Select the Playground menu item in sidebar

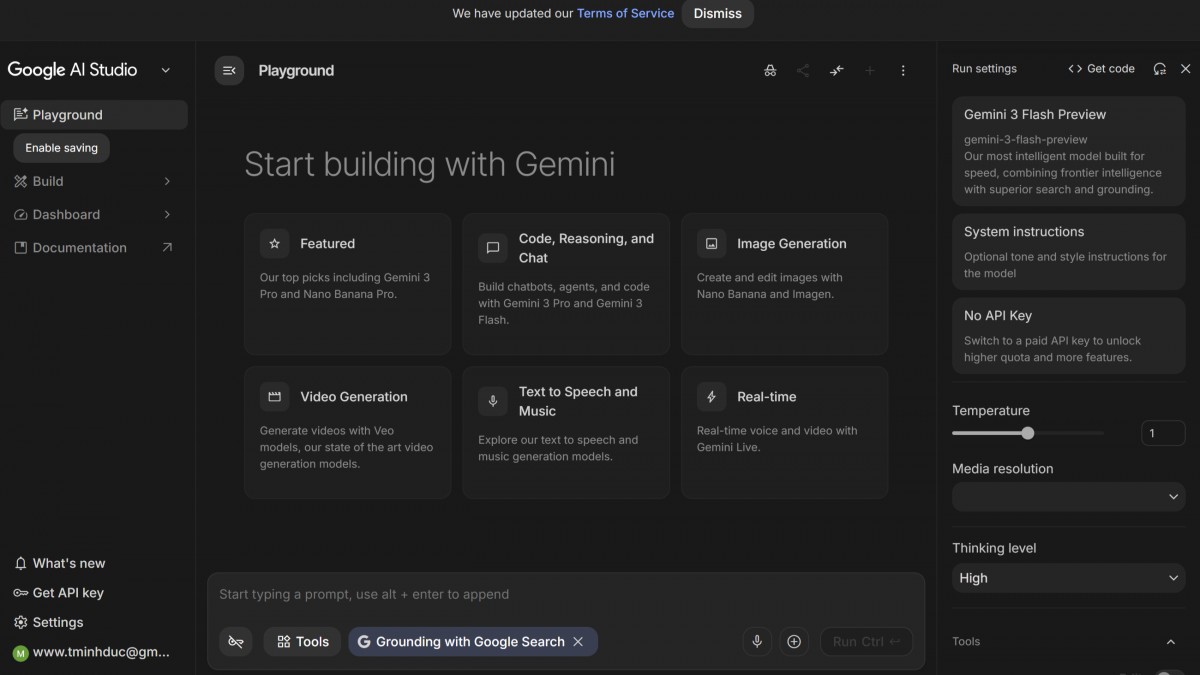[95, 114]
